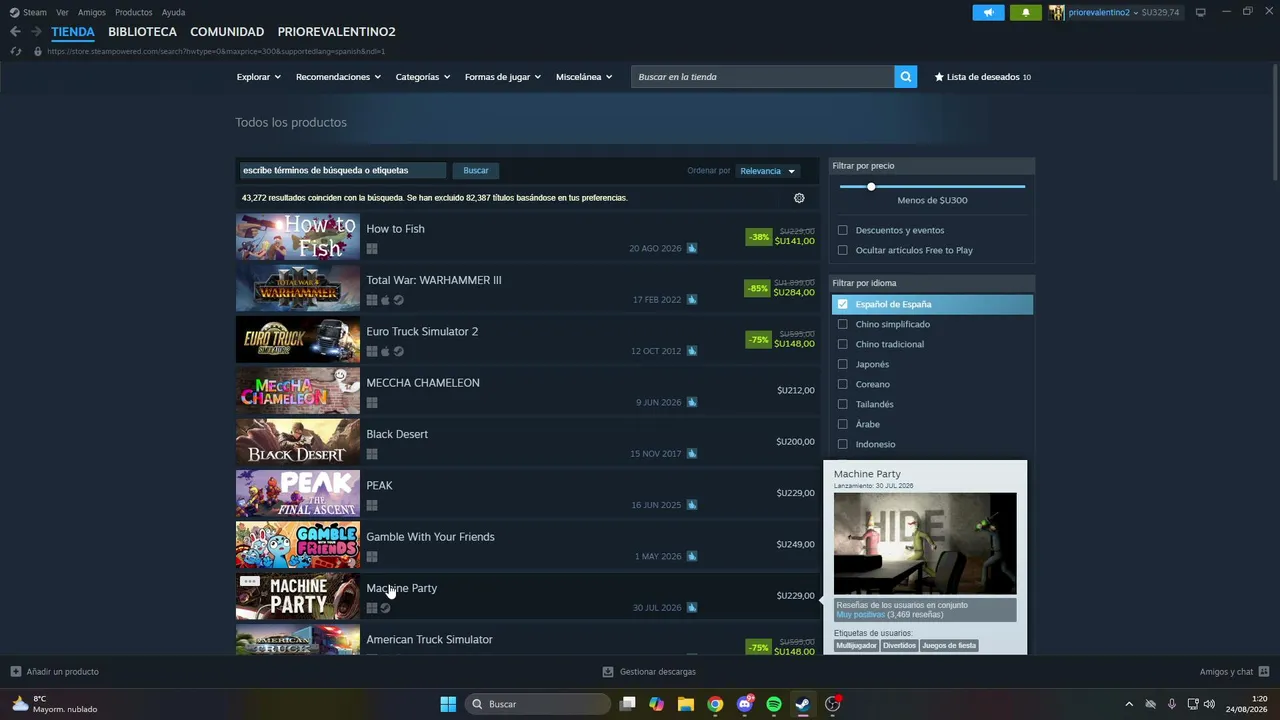Switch to the COMUNIDAD tab
Viewport: 1280px width, 720px height.
click(x=227, y=32)
